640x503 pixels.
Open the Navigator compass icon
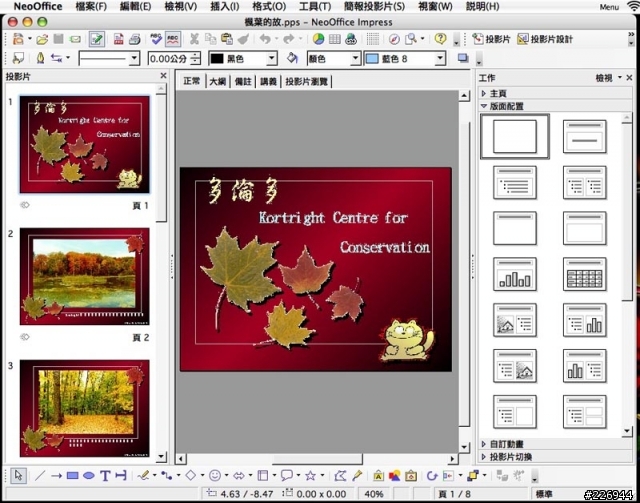[394, 39]
